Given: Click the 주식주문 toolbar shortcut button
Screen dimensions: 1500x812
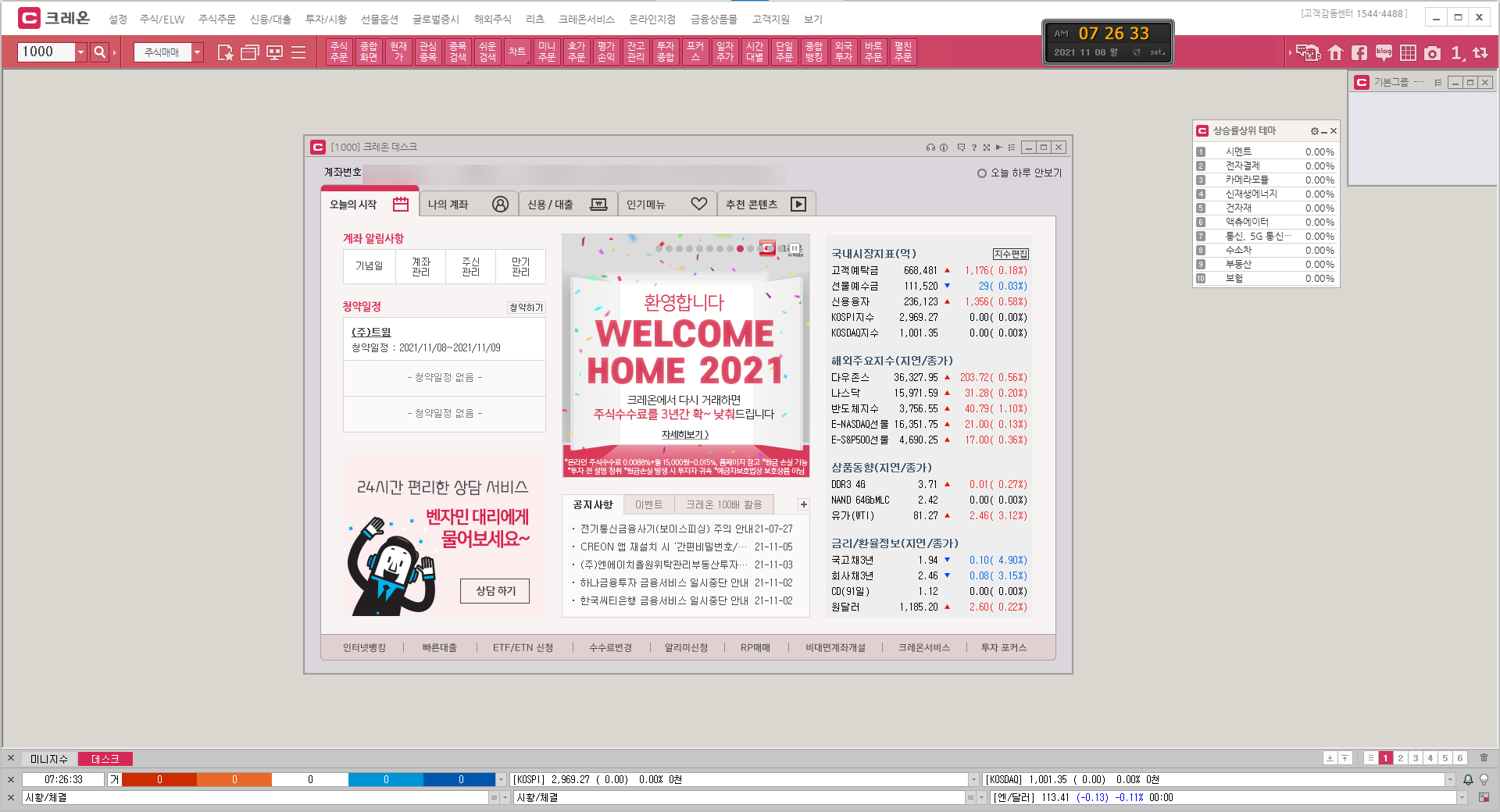Looking at the screenshot, I should pyautogui.click(x=339, y=52).
